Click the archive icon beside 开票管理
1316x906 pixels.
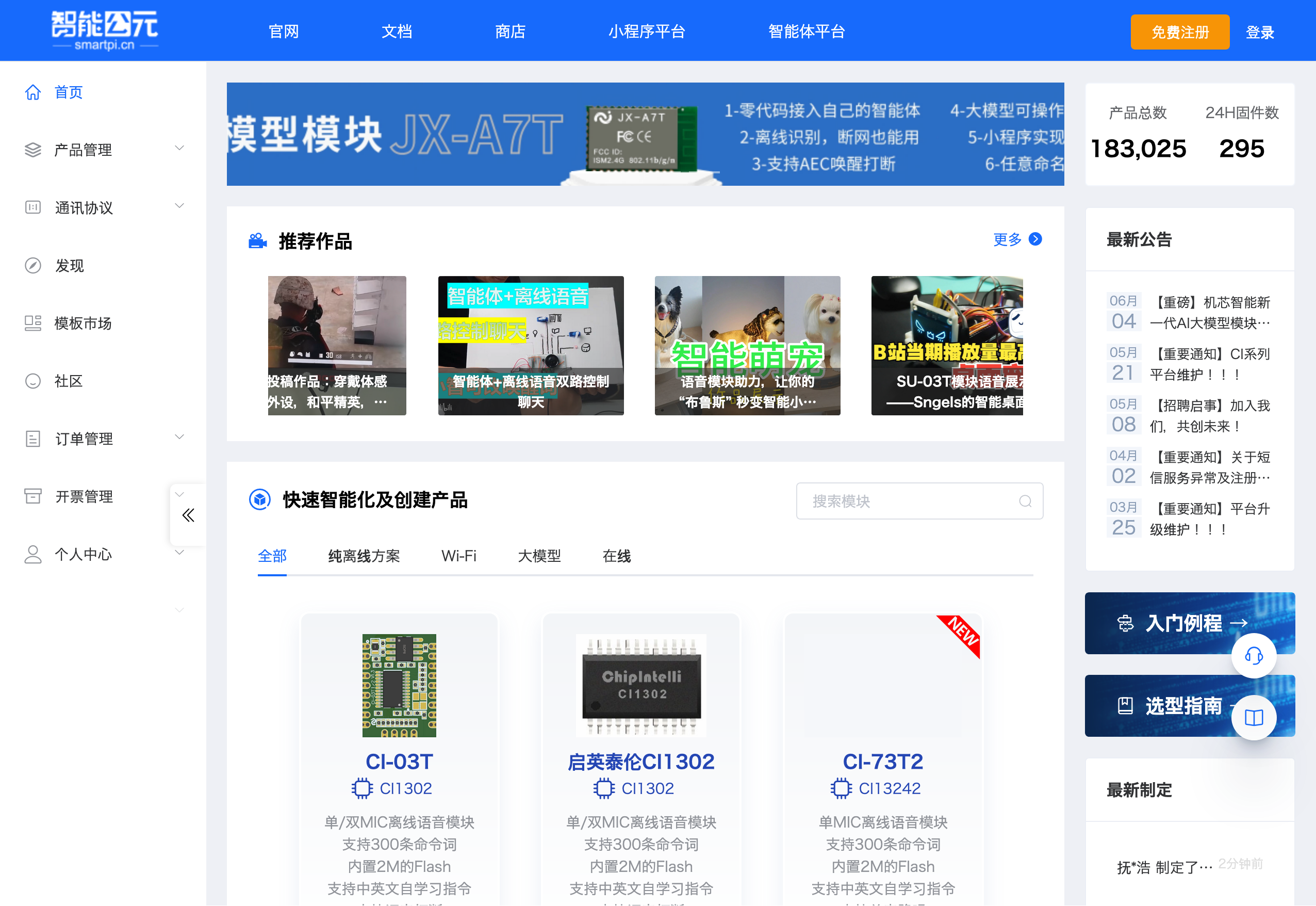click(x=33, y=496)
